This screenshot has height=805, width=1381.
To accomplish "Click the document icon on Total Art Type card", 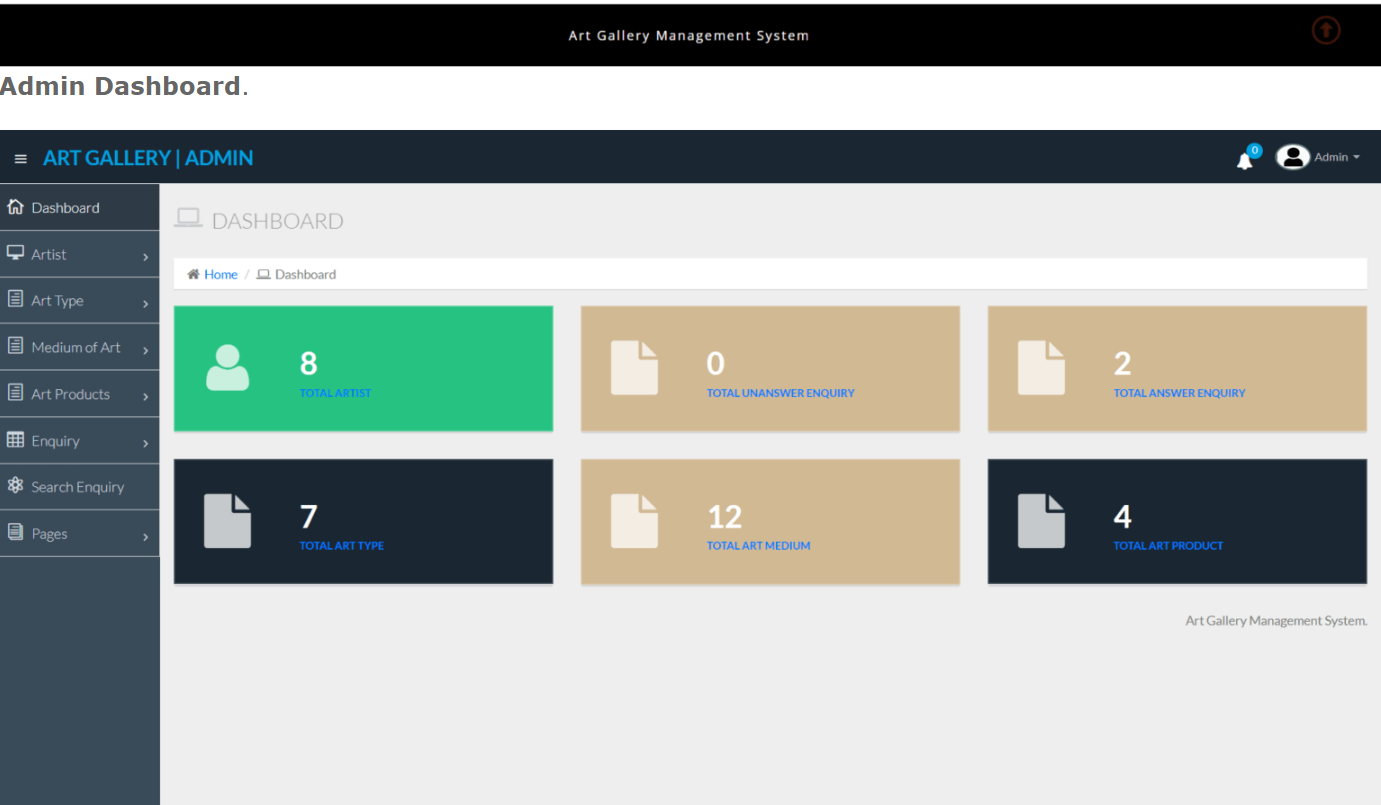I will pyautogui.click(x=228, y=520).
